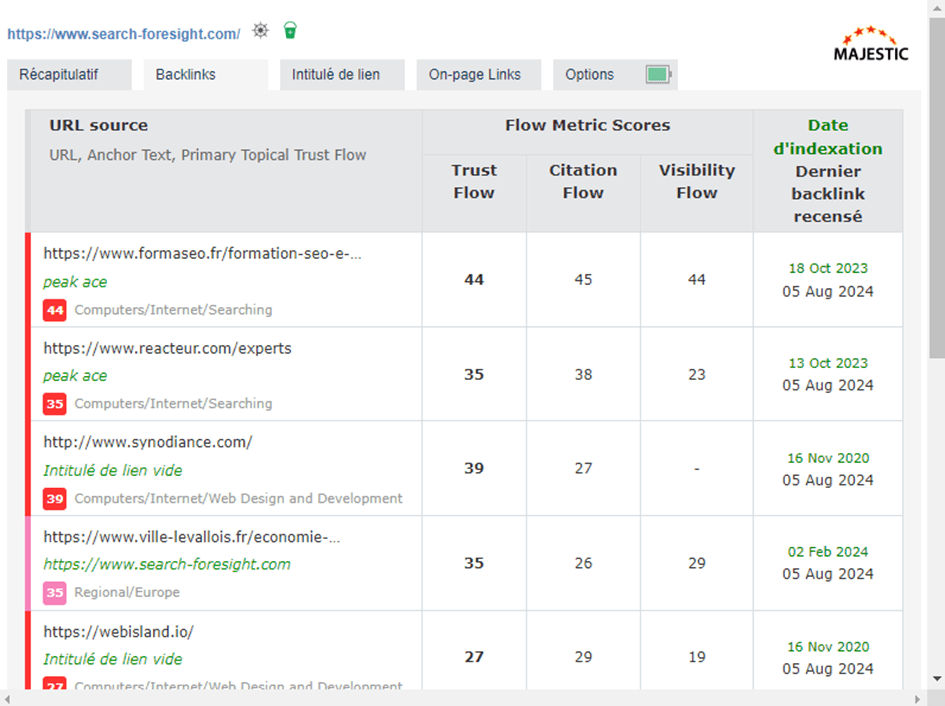
Task: Select the On-page Links tab
Action: tap(479, 75)
